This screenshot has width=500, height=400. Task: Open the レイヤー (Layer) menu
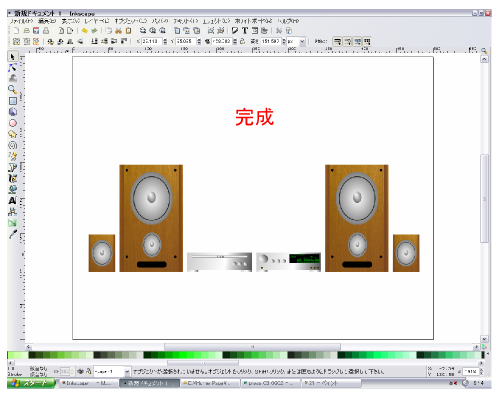(96, 21)
